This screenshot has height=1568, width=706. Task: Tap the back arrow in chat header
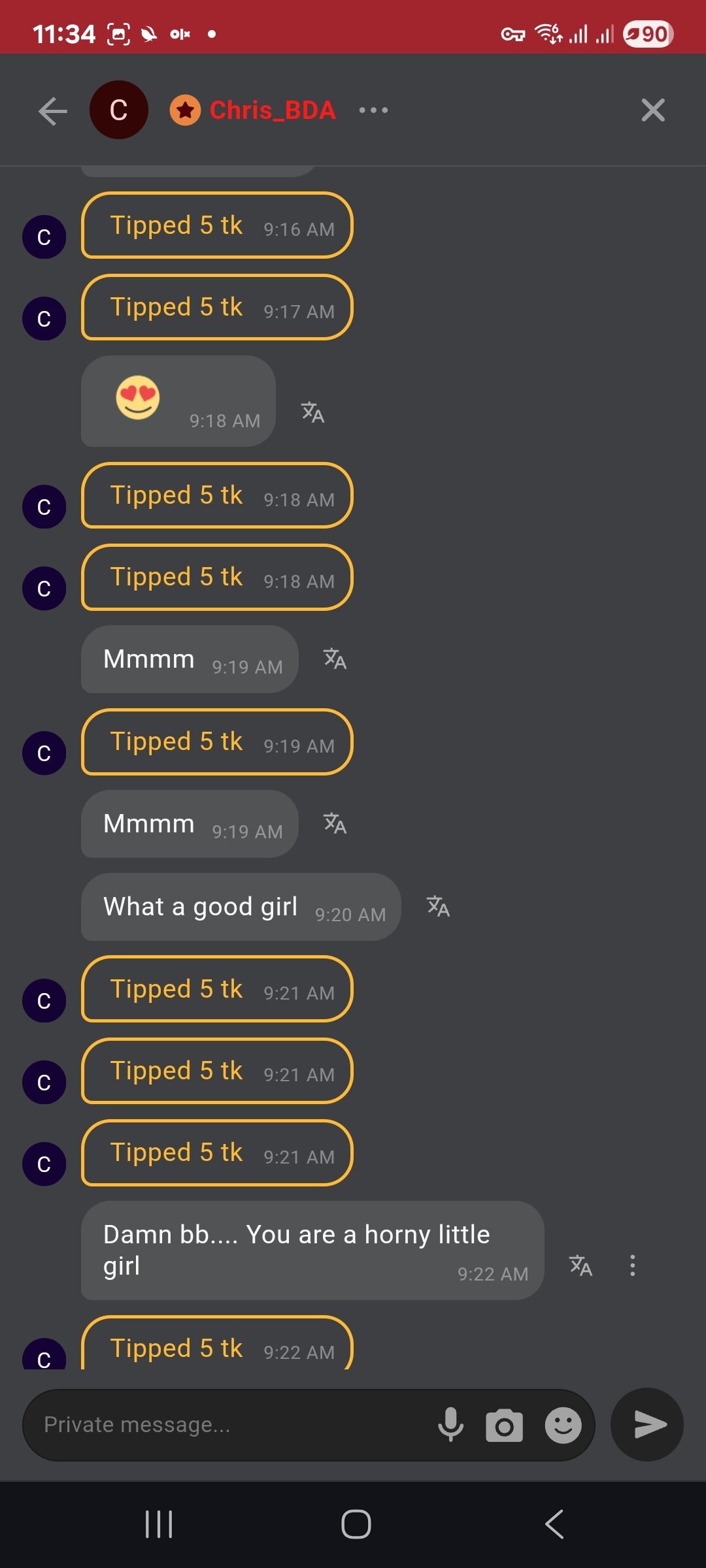(x=53, y=110)
